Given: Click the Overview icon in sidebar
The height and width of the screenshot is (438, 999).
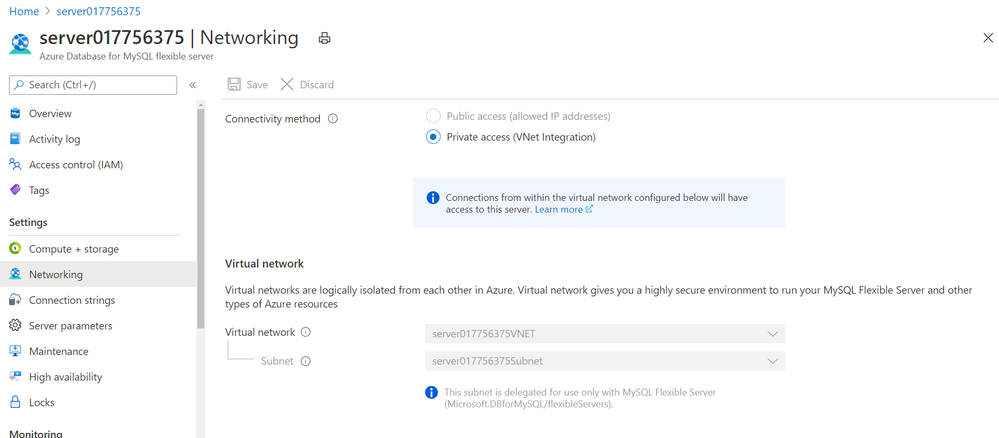Looking at the screenshot, I should 15,113.
